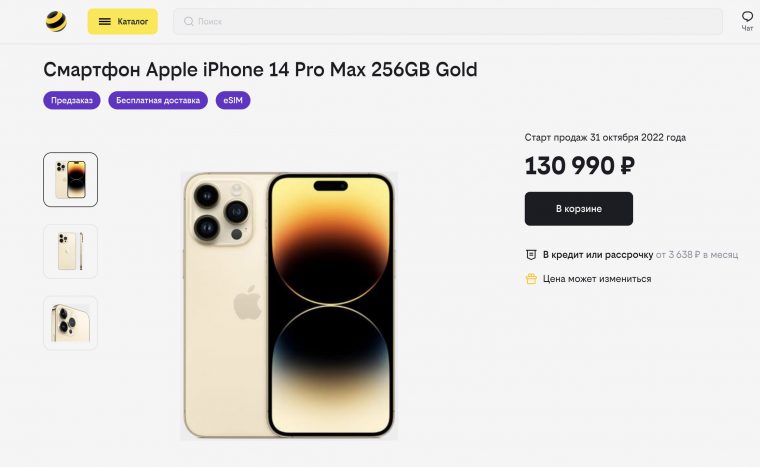
Task: Select the Предзаказ badge
Action: point(72,100)
